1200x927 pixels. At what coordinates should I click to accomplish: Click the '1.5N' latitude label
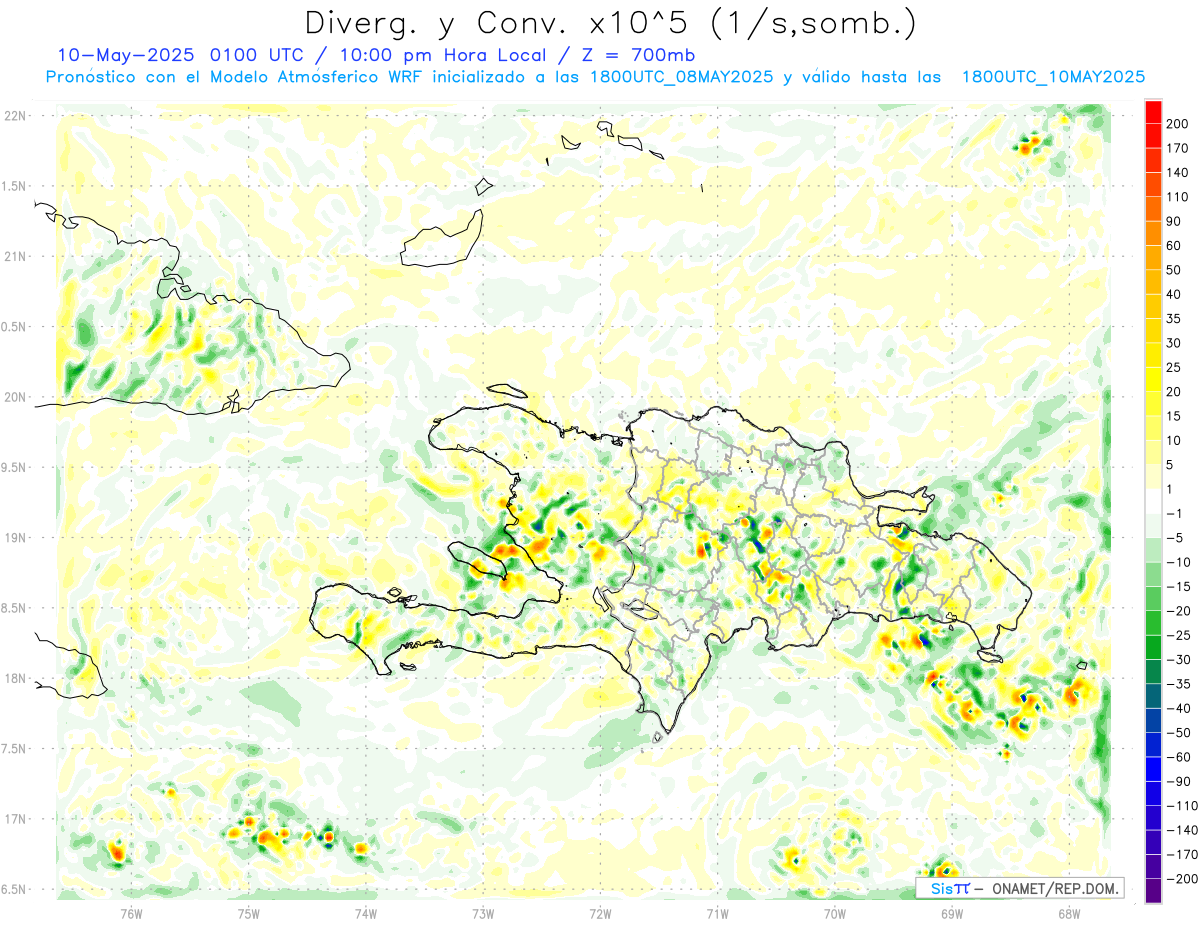[13, 186]
